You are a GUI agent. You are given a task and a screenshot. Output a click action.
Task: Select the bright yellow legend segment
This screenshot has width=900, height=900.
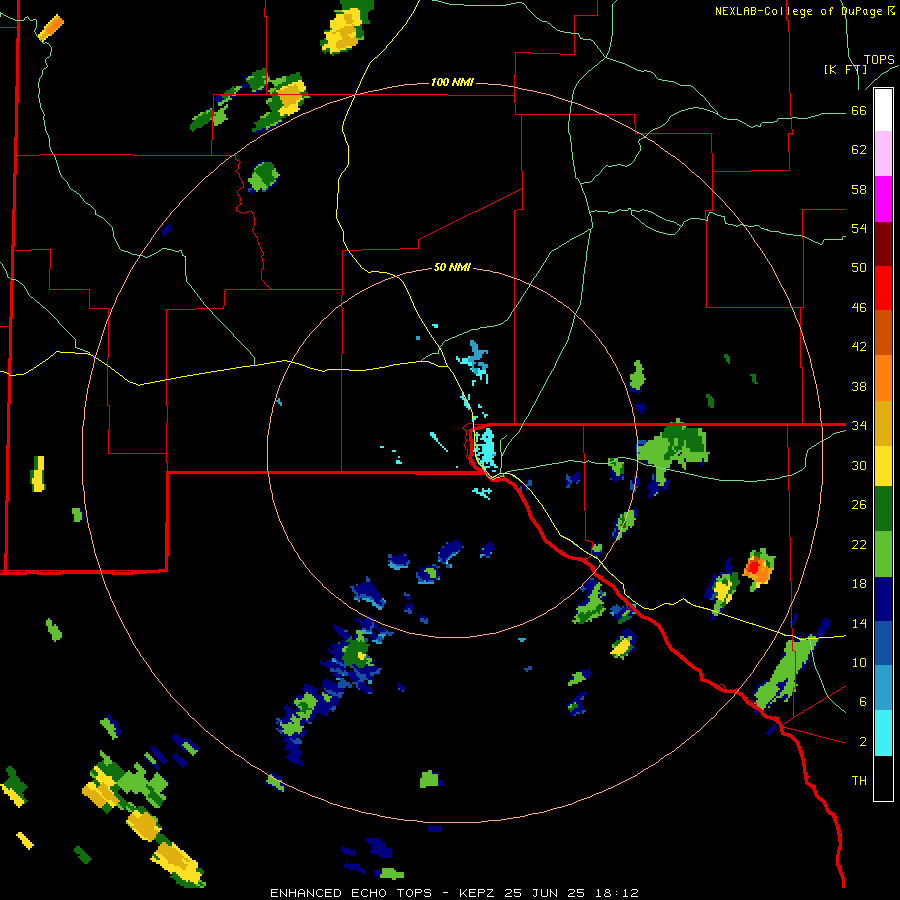[x=883, y=465]
